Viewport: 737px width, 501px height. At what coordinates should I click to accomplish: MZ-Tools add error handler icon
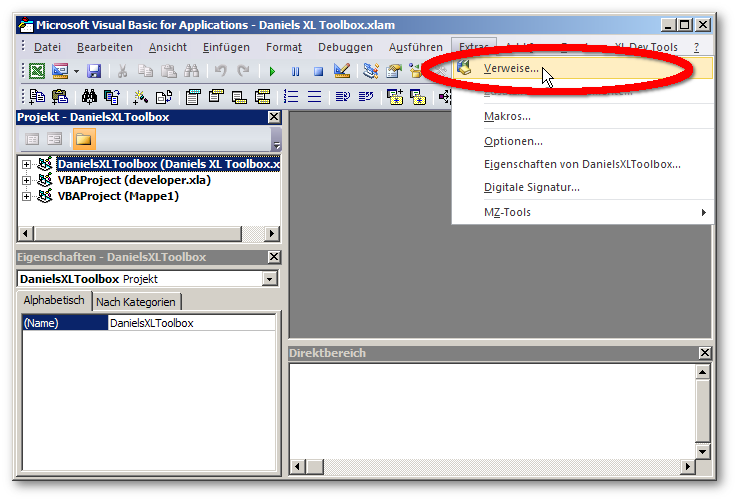coord(239,97)
